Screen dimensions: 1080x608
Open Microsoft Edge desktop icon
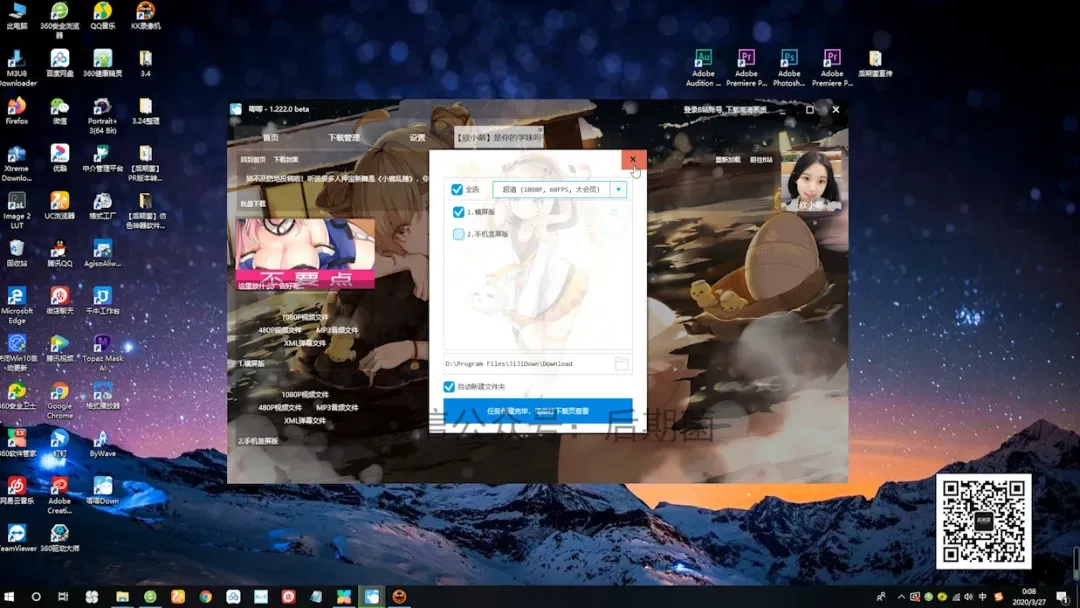click(x=17, y=305)
